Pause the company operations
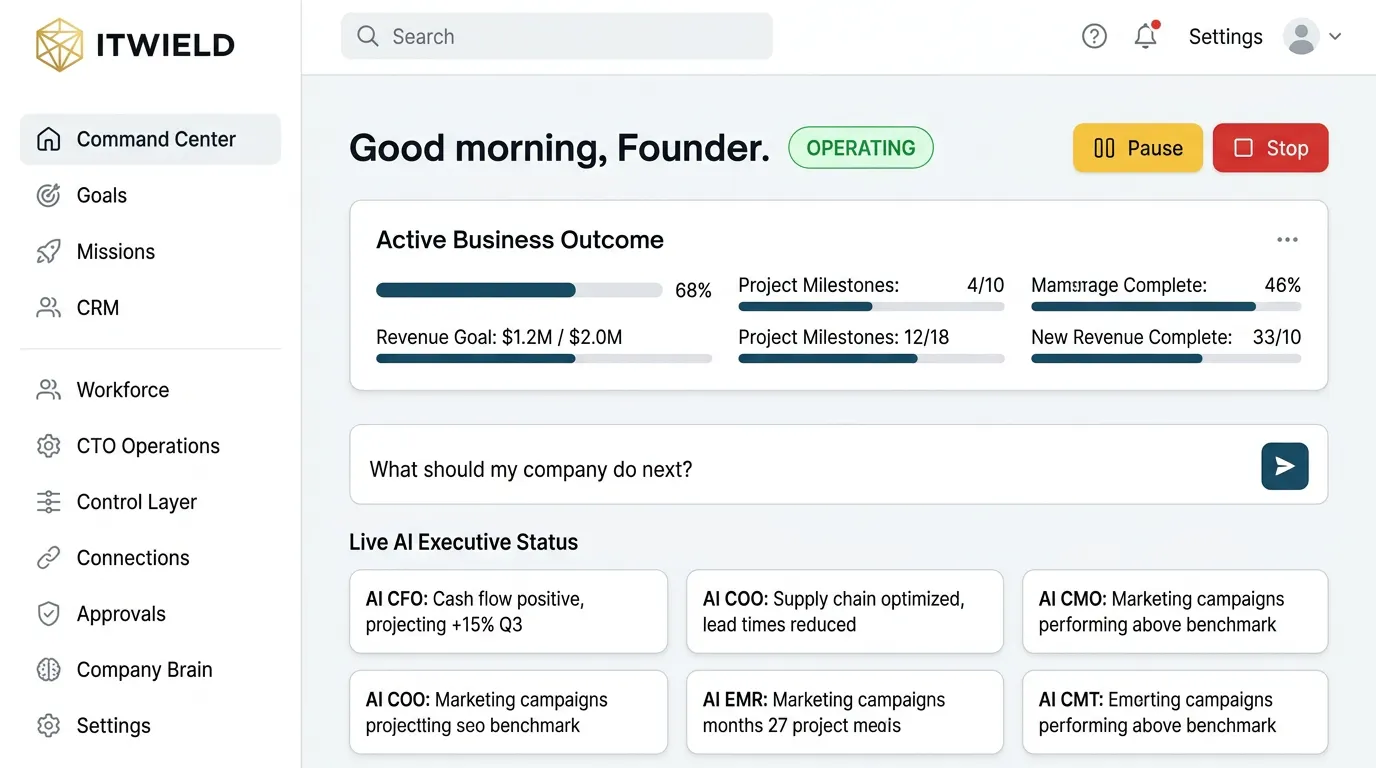 click(1138, 148)
